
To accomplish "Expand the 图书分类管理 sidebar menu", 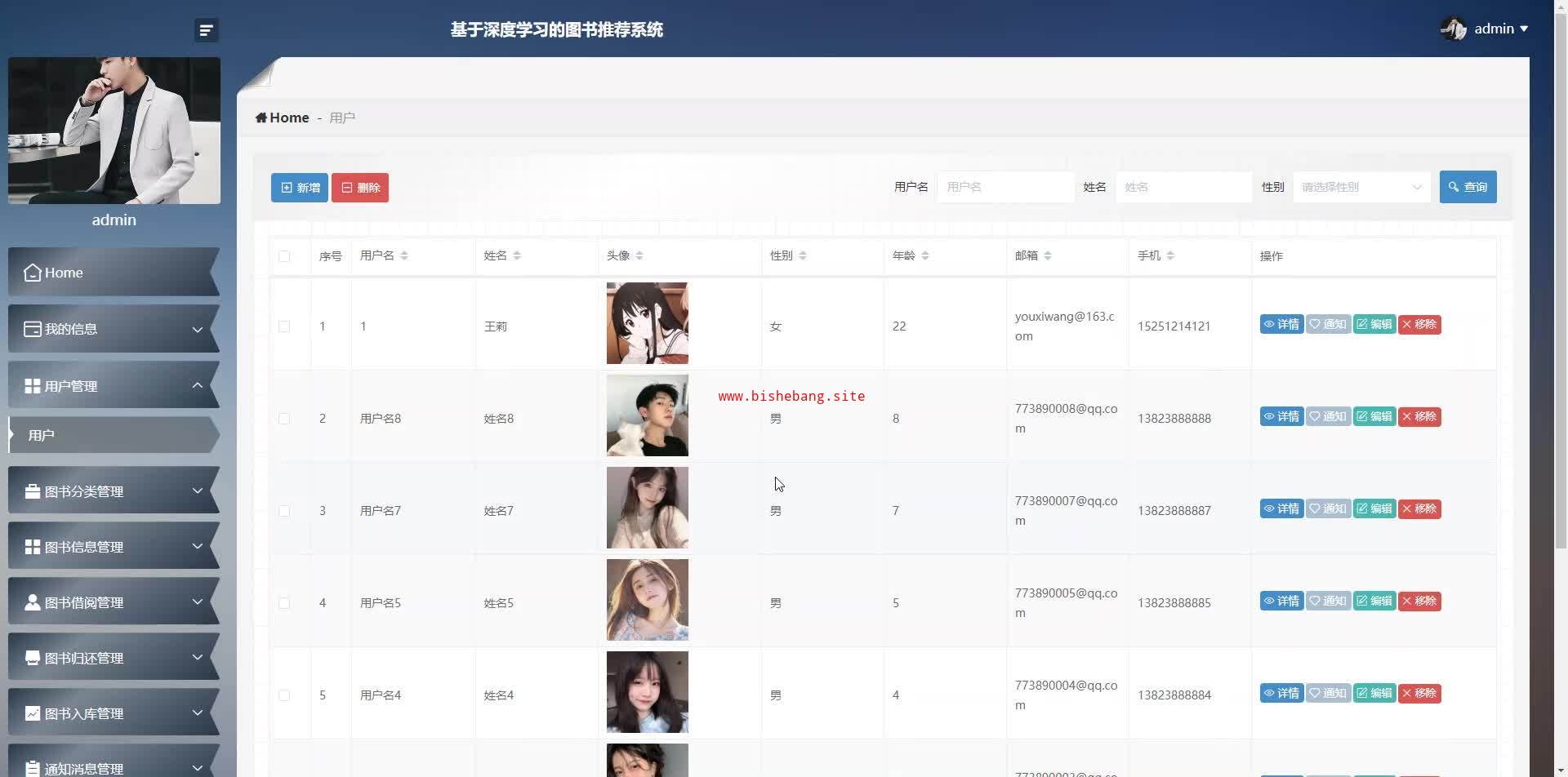I will (114, 491).
